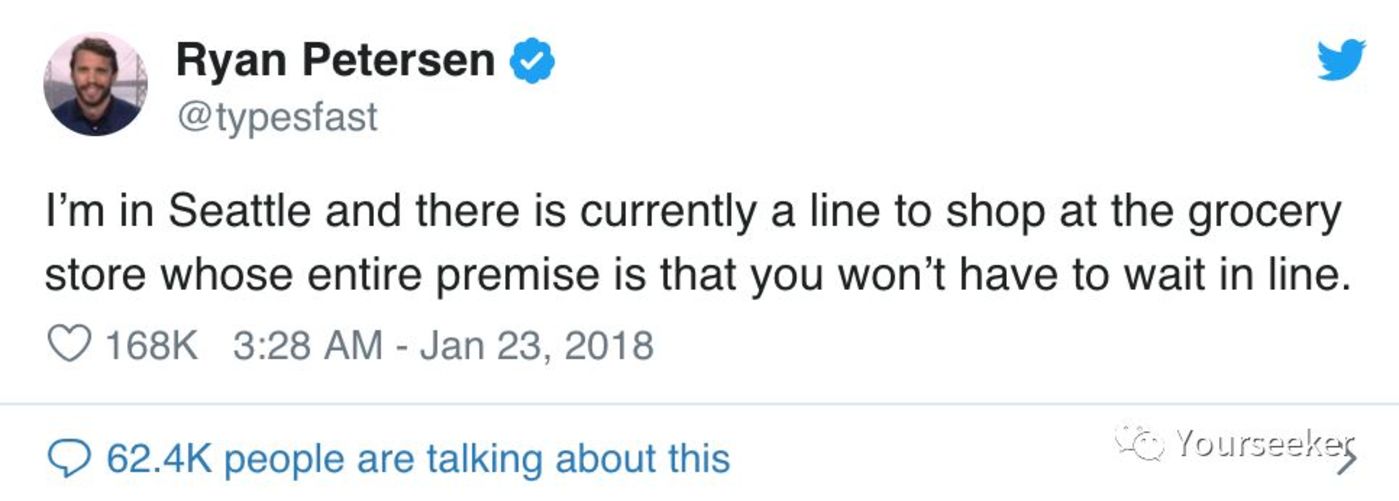1399x501 pixels.
Task: Click the Twitter bird logo
Action: coord(1341,60)
